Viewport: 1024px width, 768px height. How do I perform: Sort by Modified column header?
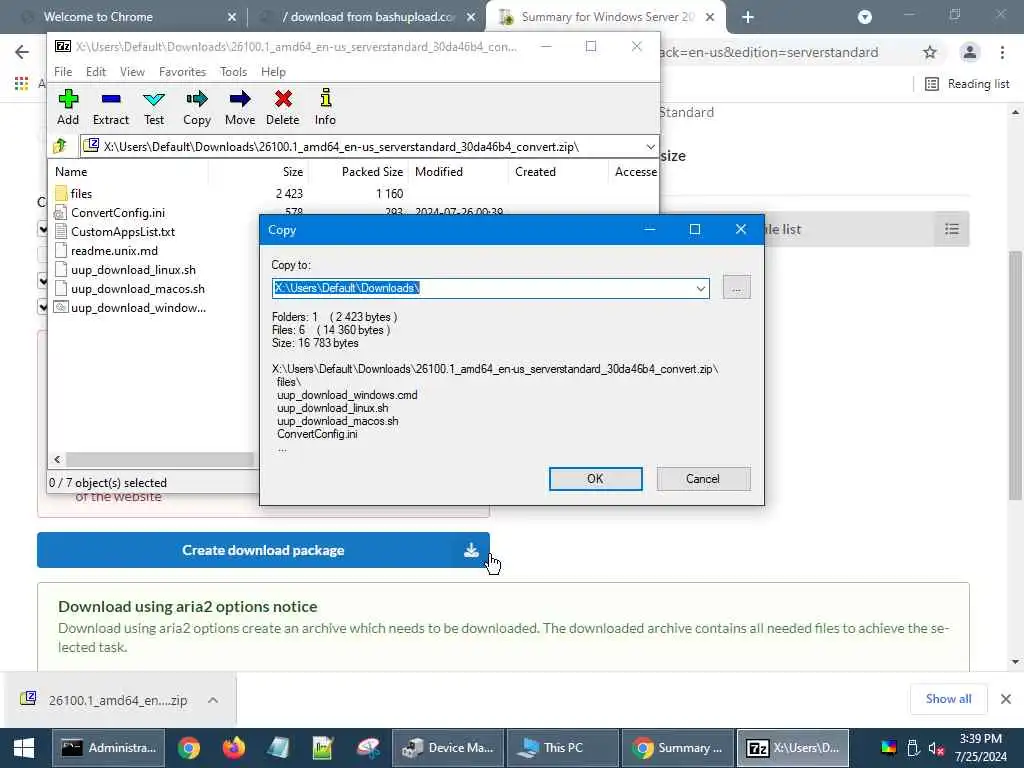pos(458,172)
